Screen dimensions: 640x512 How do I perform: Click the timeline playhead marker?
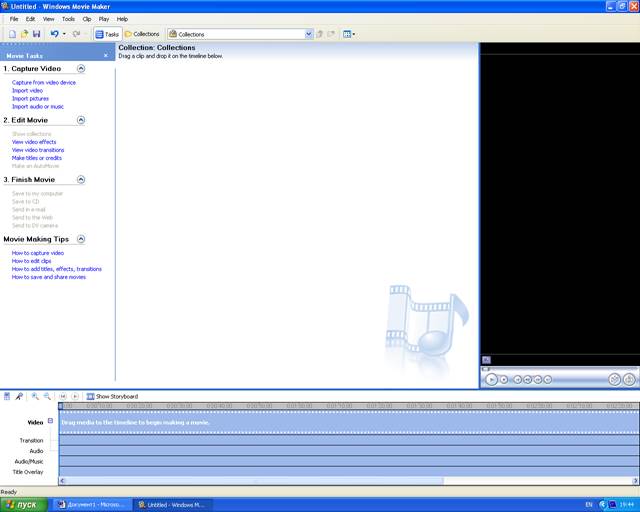coord(61,406)
